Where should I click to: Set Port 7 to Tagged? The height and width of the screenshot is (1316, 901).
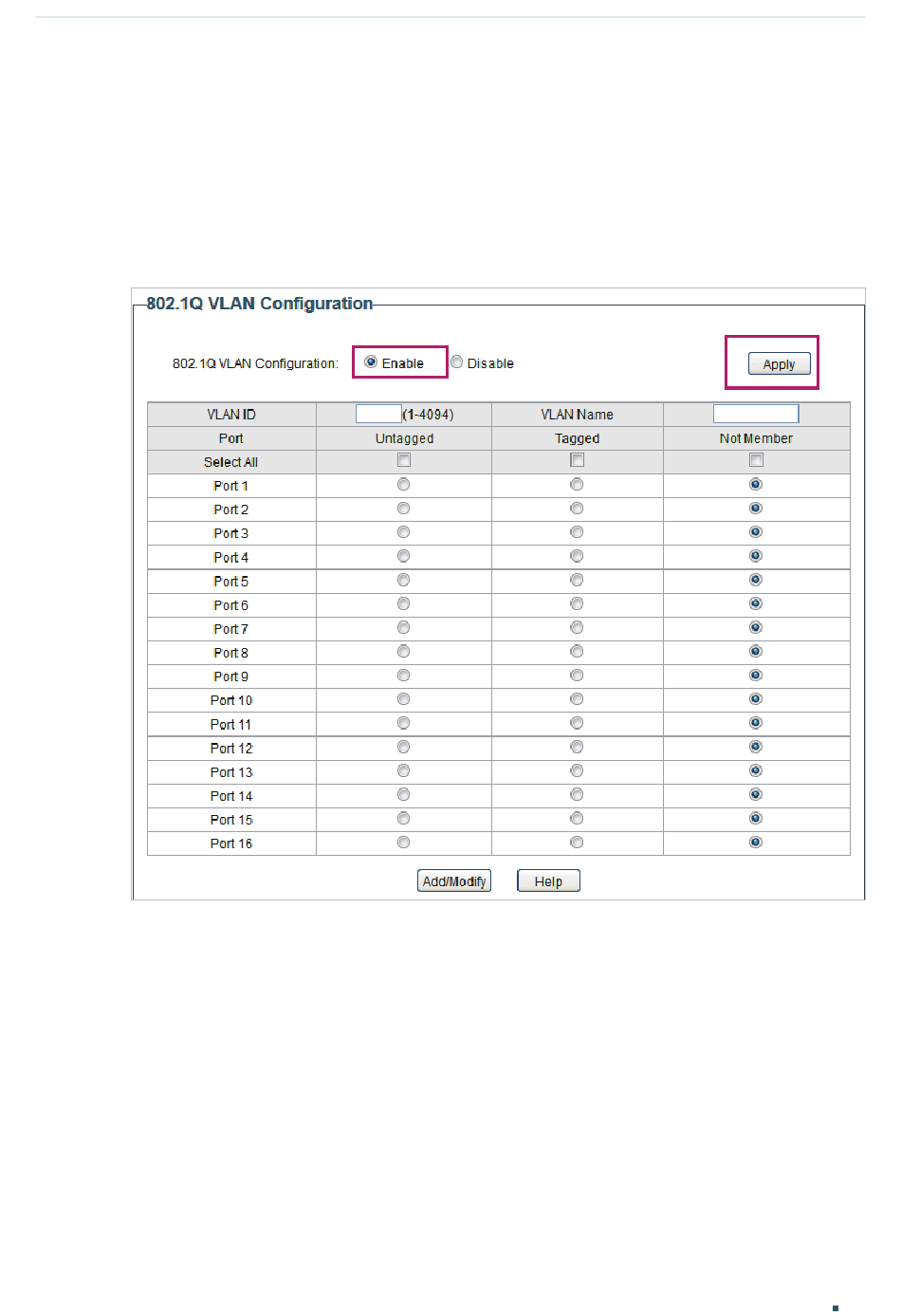tap(577, 627)
